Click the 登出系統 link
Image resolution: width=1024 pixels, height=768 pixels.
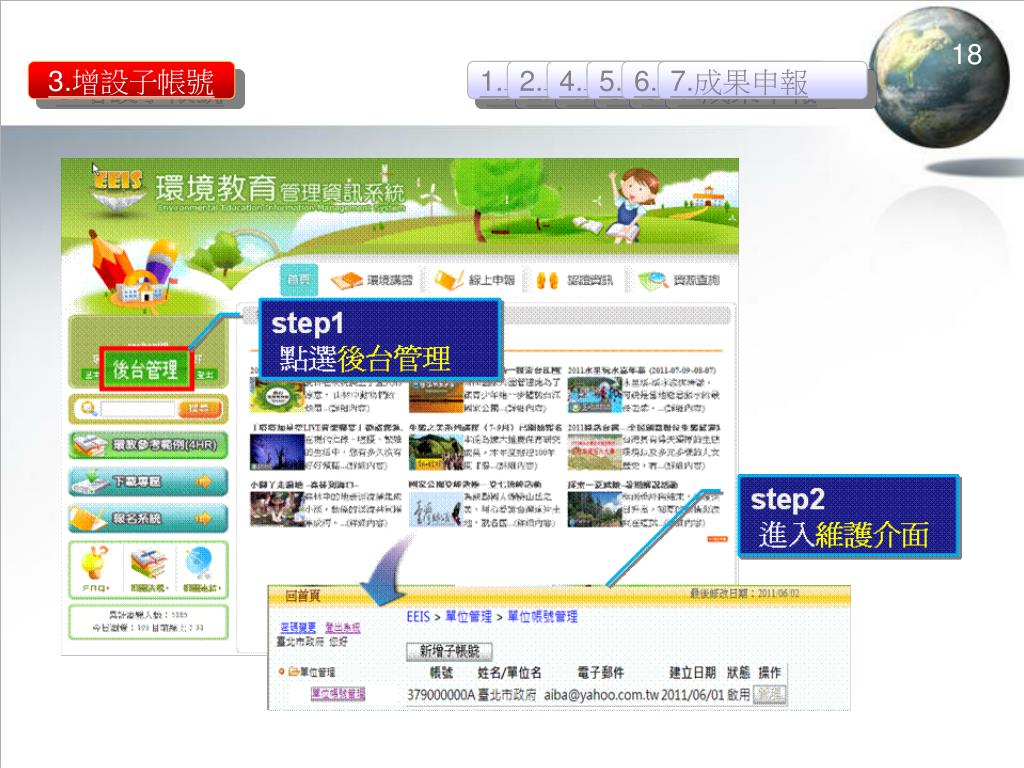[342, 627]
